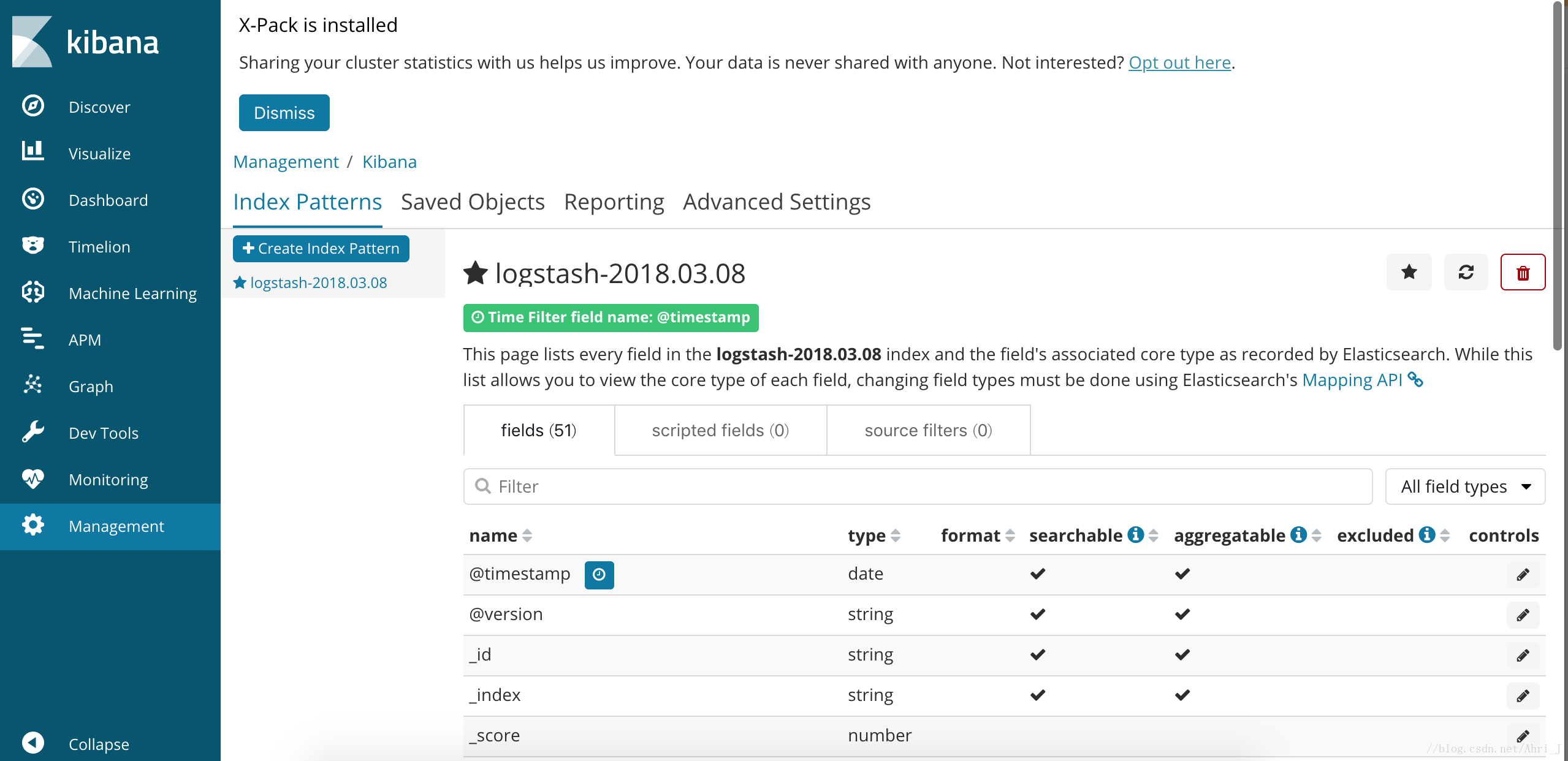Click Create Index Pattern button
Viewport: 1568px width, 761px height.
coord(321,248)
